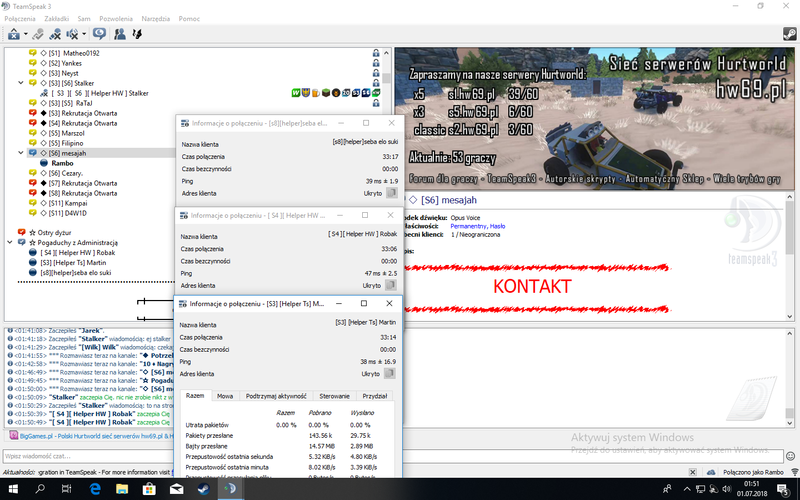
Task: Select channel Ostry dyżur
Action: [x=54, y=233]
